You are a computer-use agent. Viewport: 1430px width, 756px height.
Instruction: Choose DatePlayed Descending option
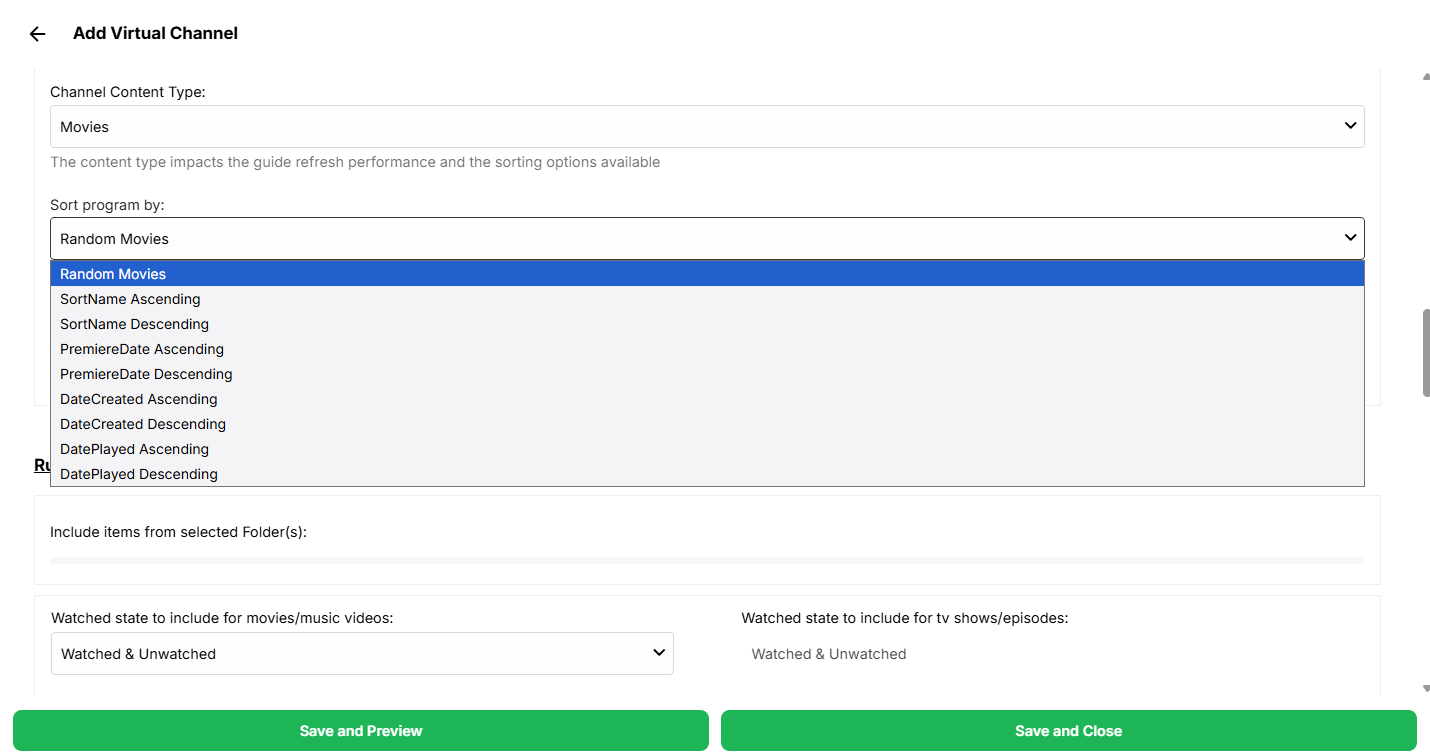click(x=139, y=474)
